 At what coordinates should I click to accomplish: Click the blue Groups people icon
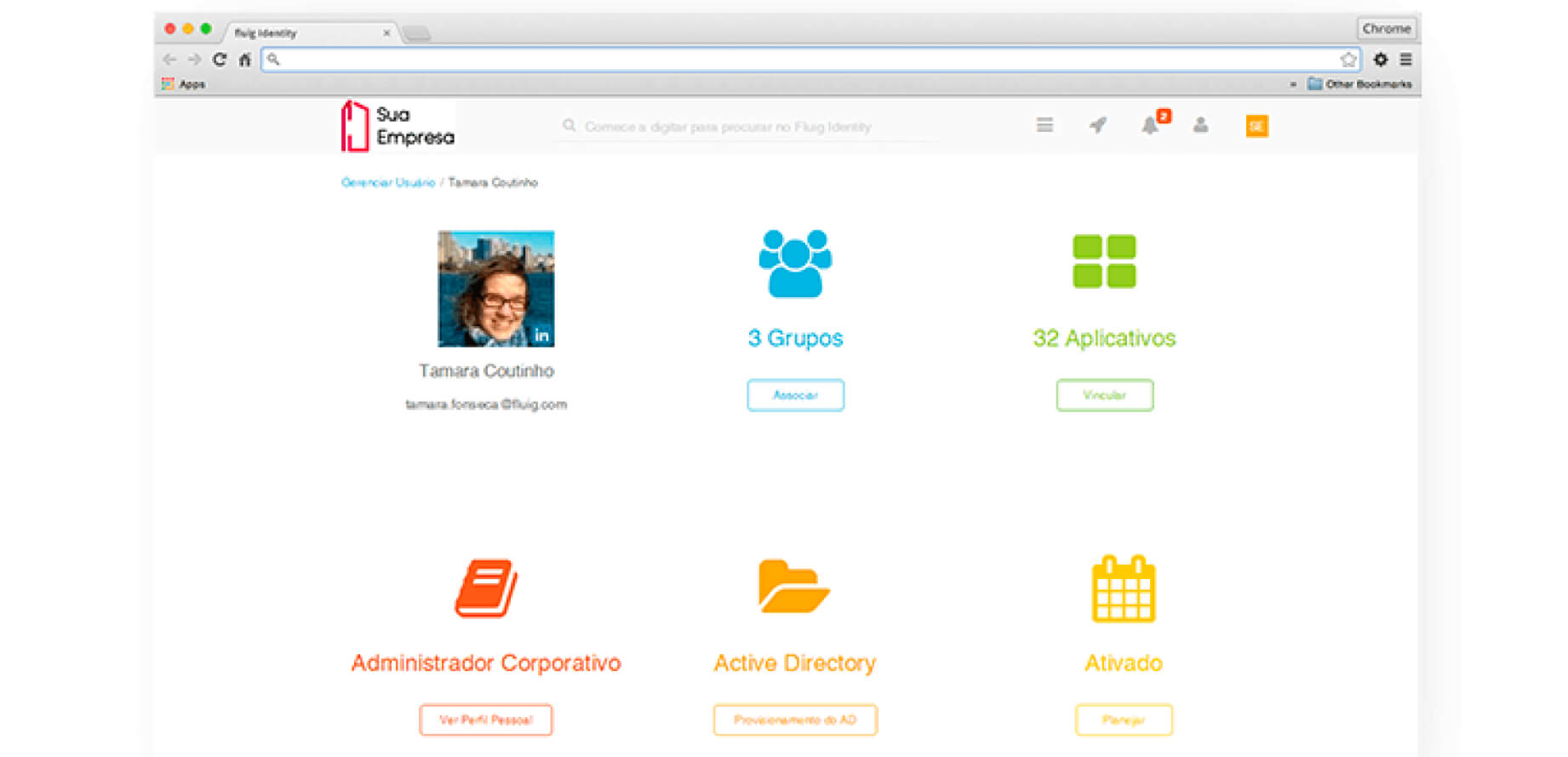point(795,264)
